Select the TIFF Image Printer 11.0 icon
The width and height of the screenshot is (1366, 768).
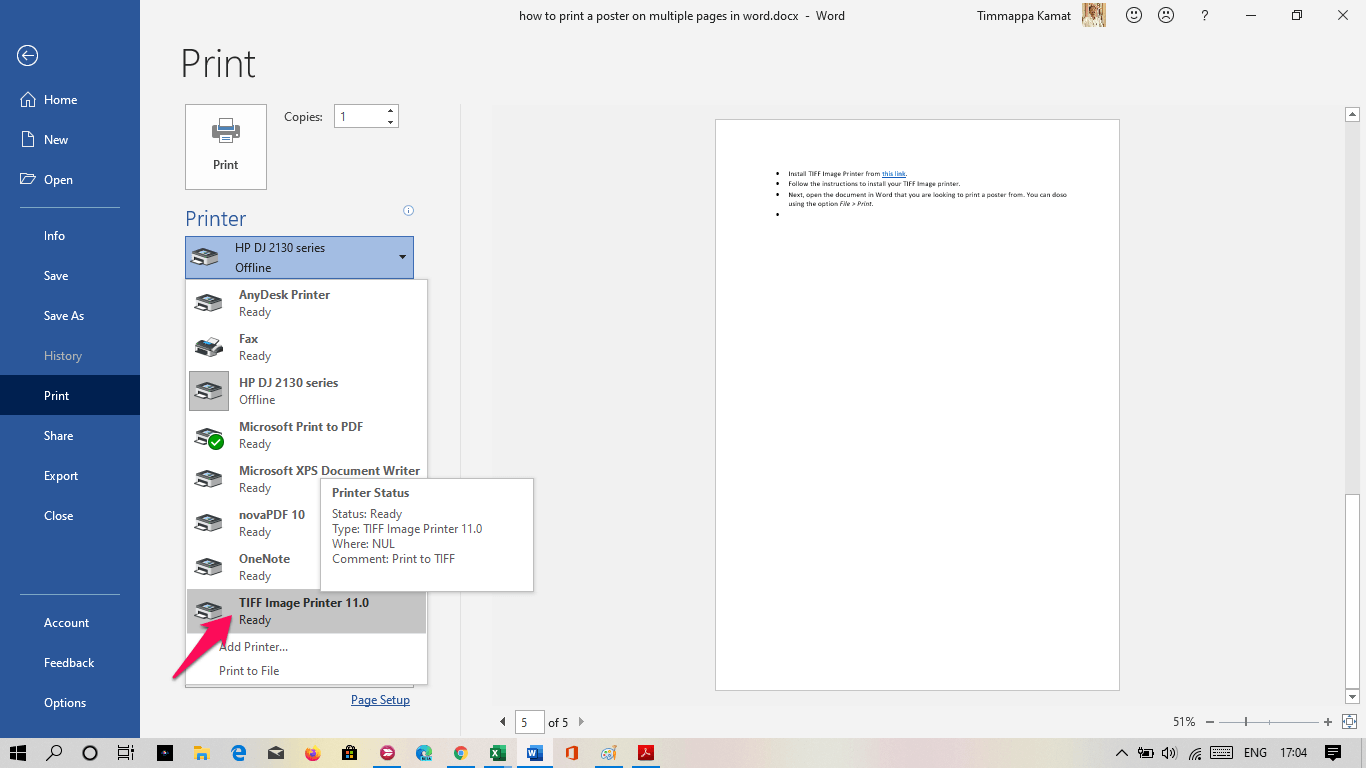[209, 610]
